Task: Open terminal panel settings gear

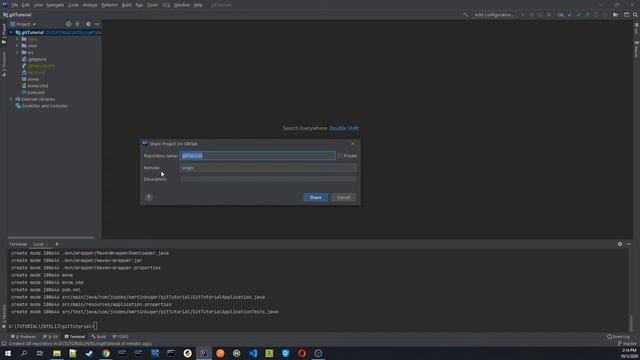Action: pos(620,244)
